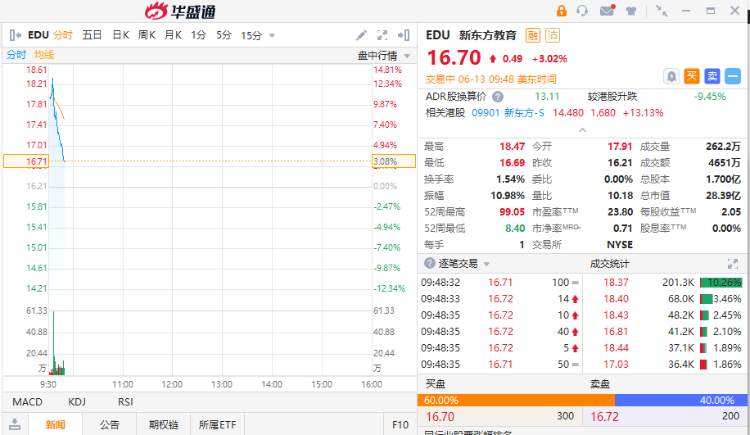Select the 周K chart tab

147,35
